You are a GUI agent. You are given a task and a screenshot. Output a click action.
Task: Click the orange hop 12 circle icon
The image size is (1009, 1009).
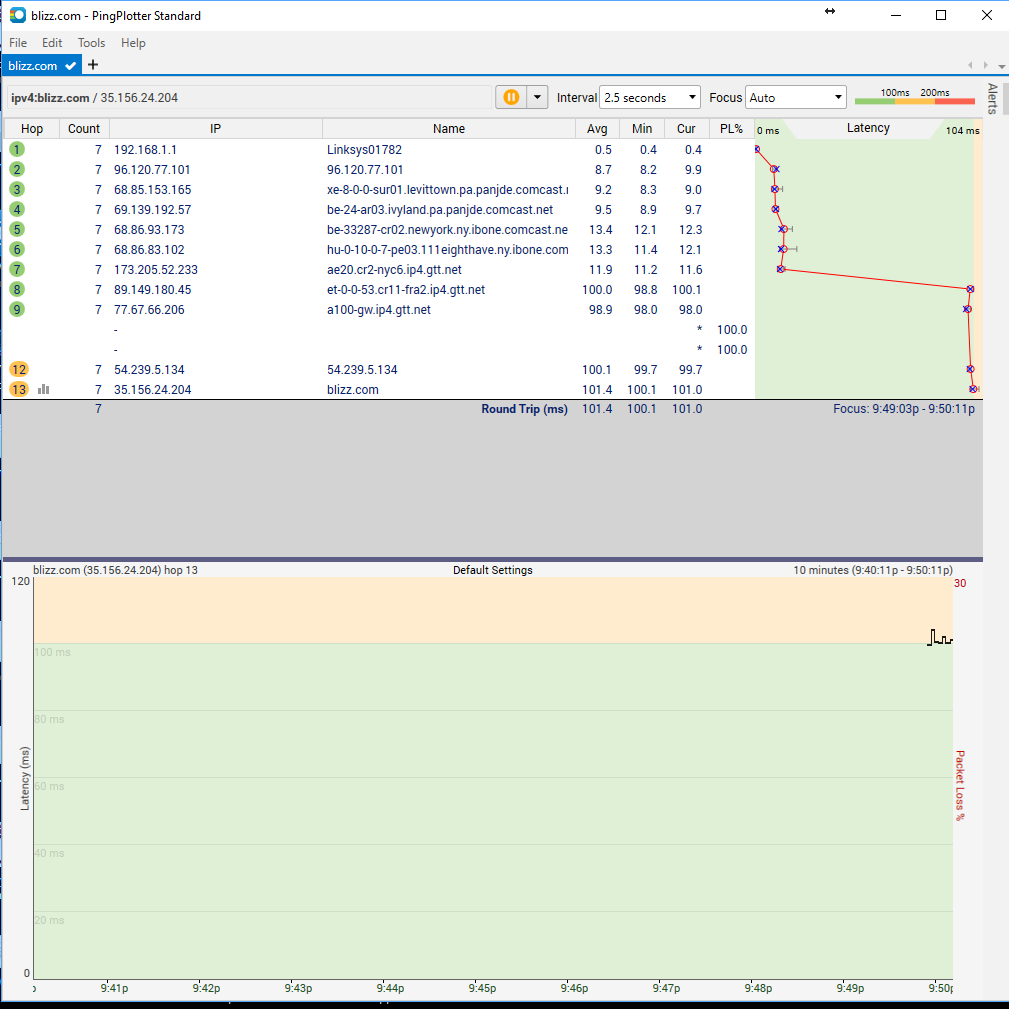tap(19, 369)
